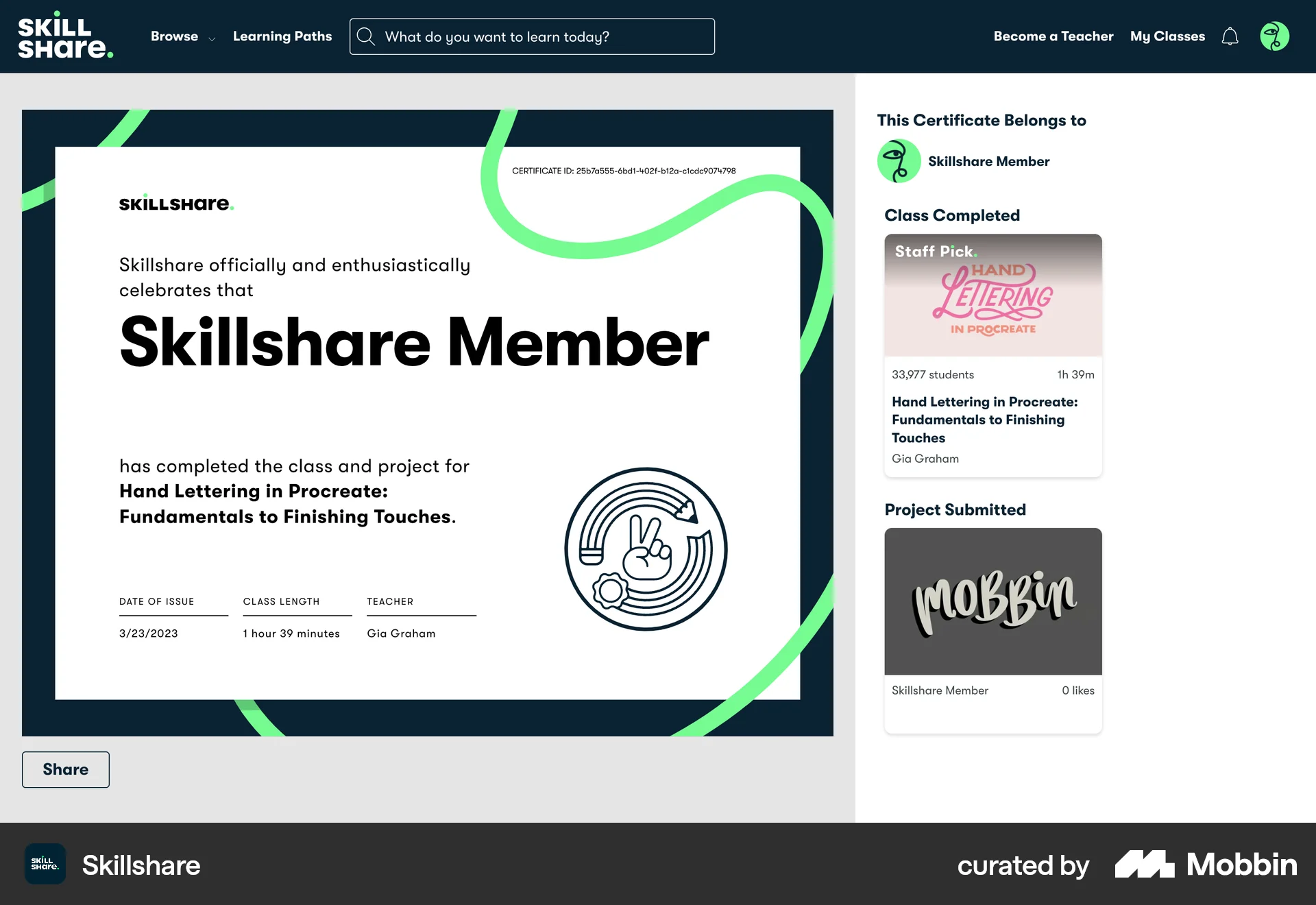This screenshot has height=905, width=1316.
Task: Click the 0 likes counter on the project
Action: pos(1077,690)
